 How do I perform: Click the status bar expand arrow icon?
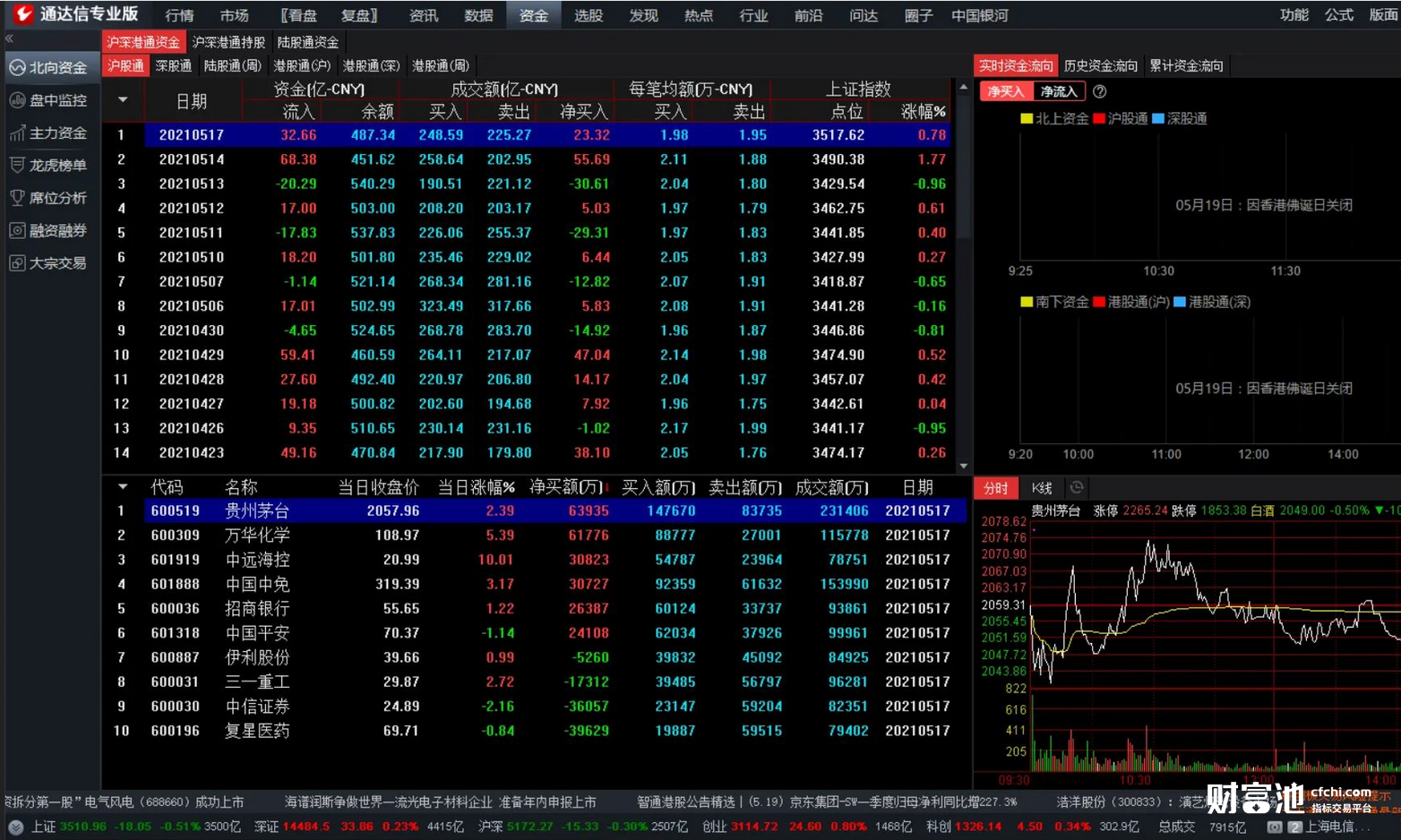pyautogui.click(x=15, y=827)
